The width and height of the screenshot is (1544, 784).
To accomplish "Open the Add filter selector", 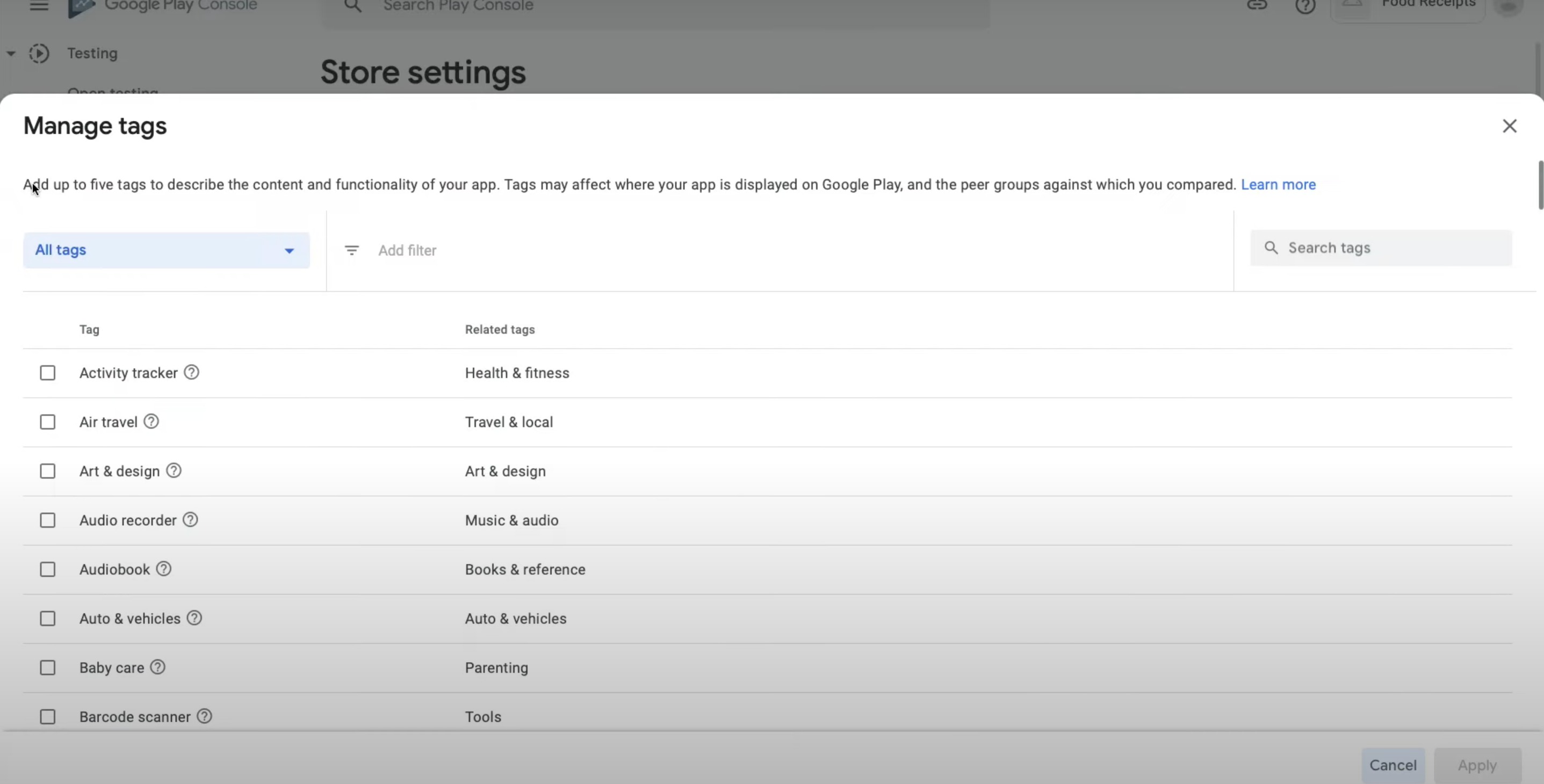I will click(407, 250).
